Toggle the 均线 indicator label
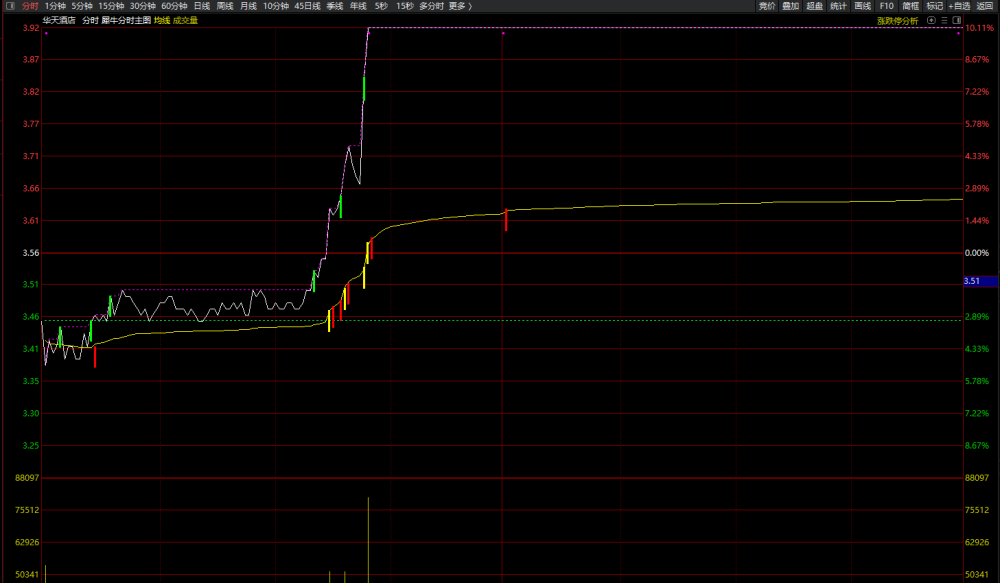The image size is (1000, 583). 162,20
